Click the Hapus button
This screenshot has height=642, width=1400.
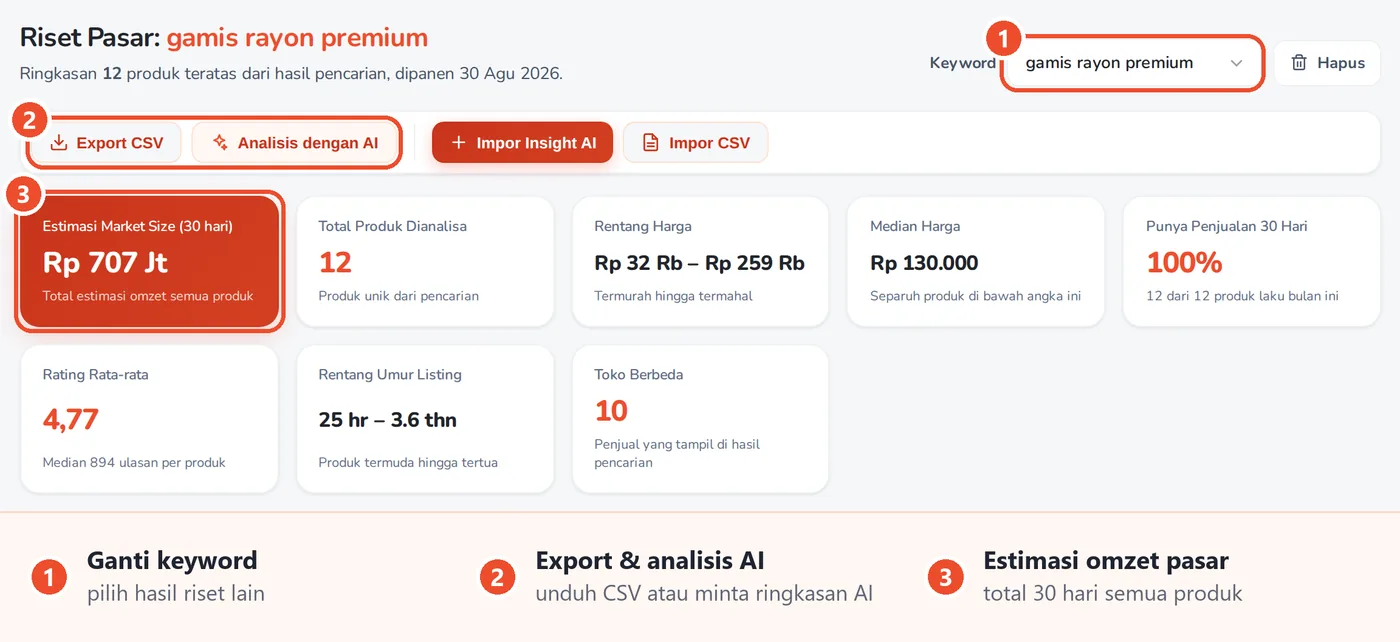coord(1327,63)
